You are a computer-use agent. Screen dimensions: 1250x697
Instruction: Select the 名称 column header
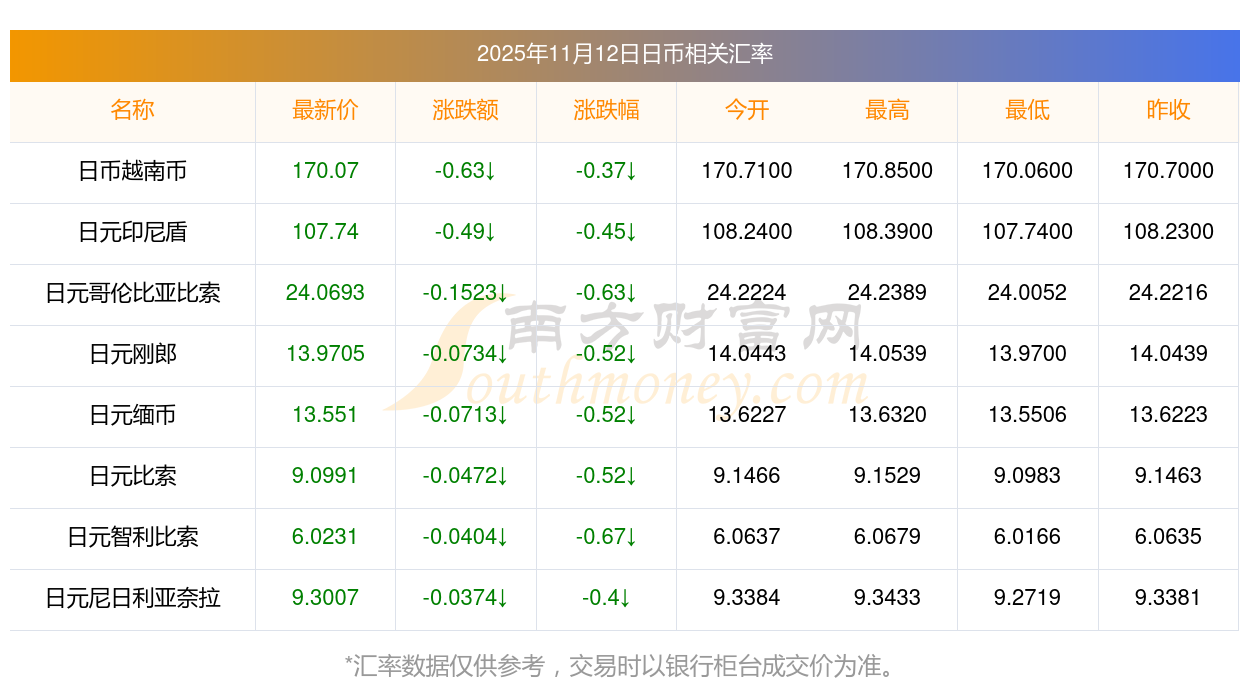click(x=132, y=110)
